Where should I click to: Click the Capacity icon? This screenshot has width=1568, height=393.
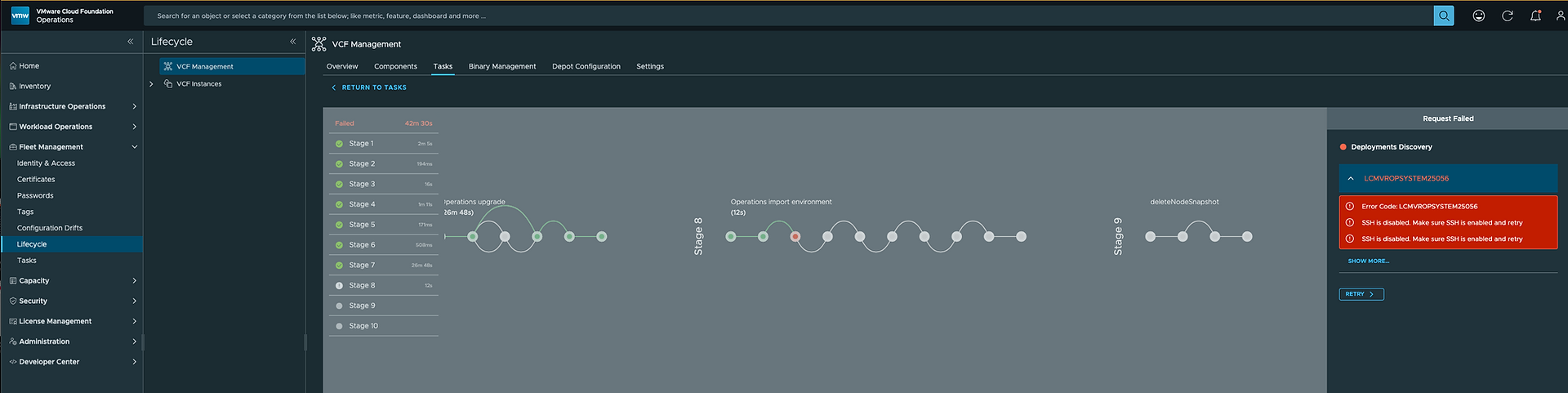(13, 280)
